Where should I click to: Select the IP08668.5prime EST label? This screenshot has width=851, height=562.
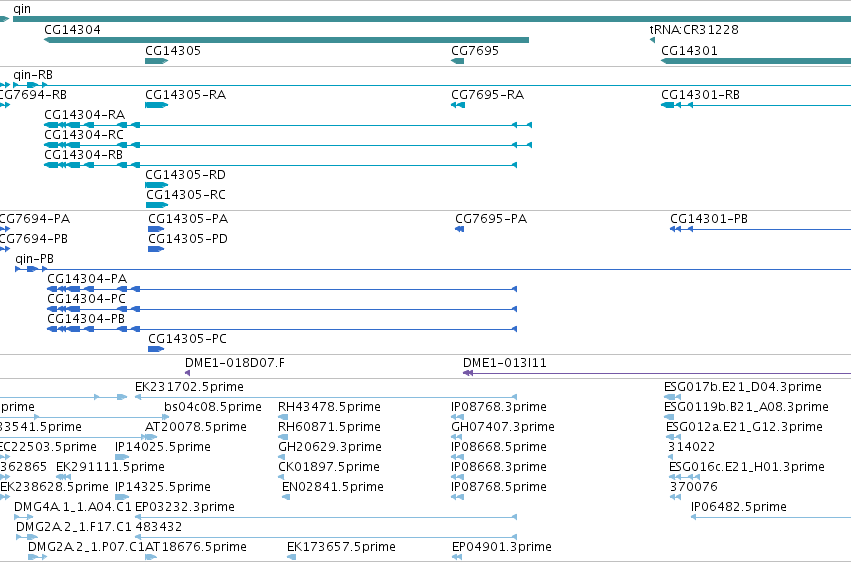coord(499,447)
